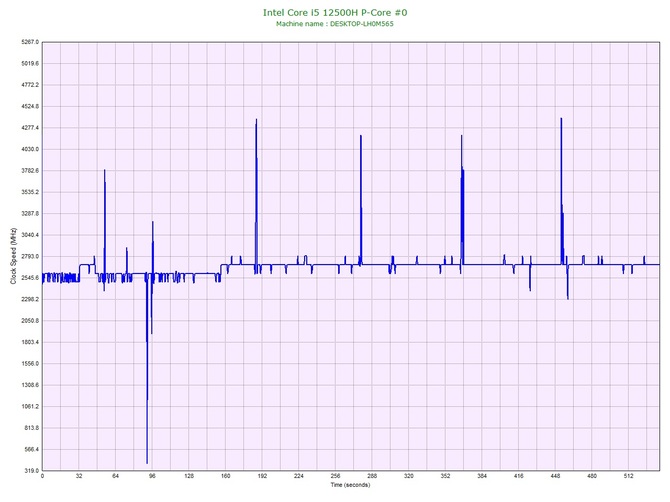Click the 224 tick on the time axis

299,476
